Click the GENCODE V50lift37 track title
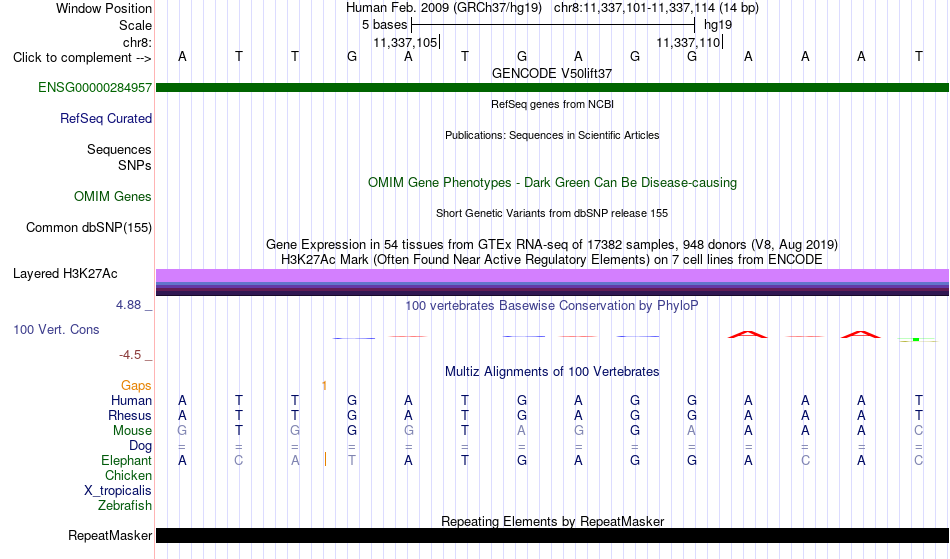The height and width of the screenshot is (559, 950). (552, 73)
